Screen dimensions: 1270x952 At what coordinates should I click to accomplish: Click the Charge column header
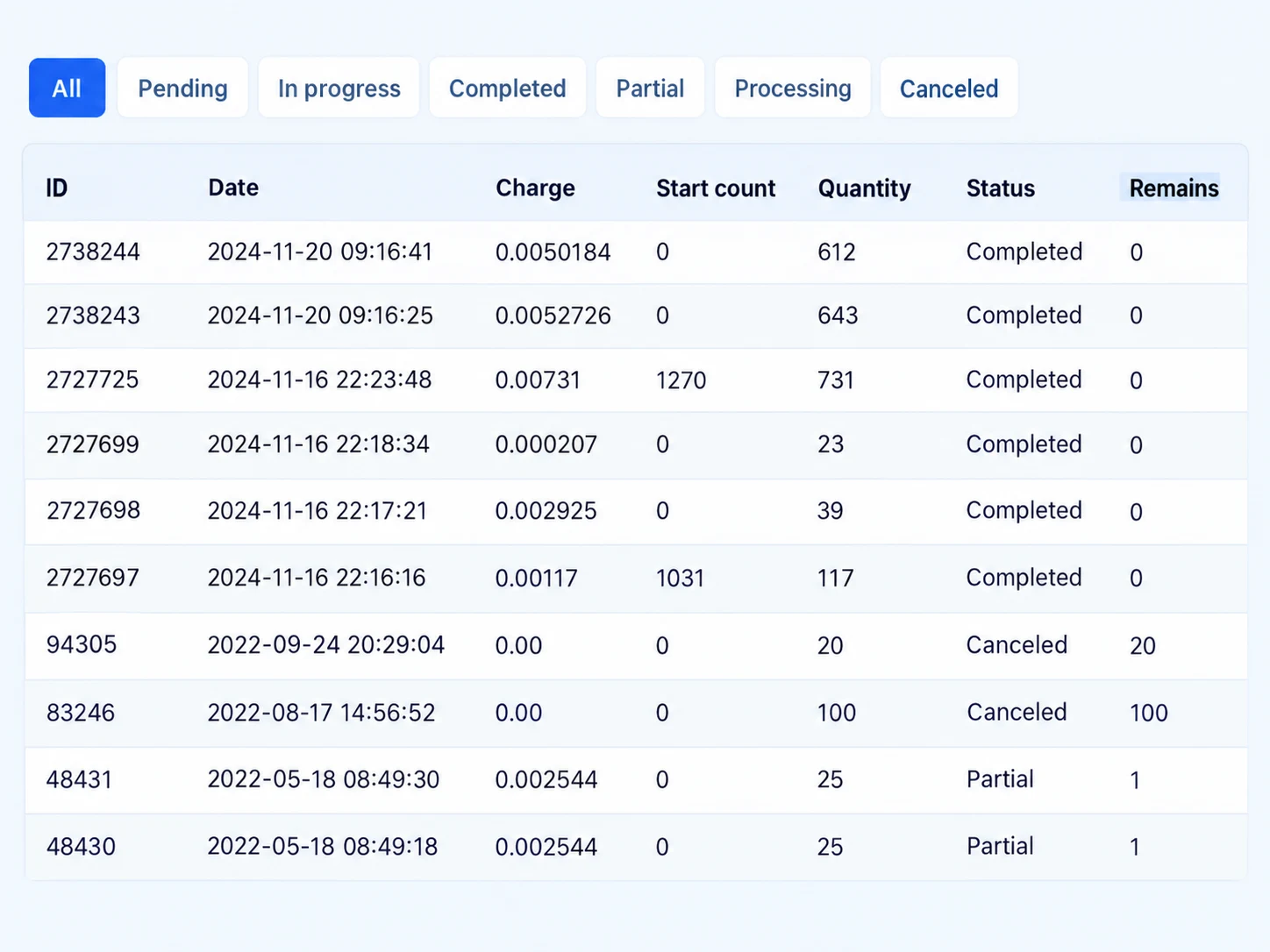click(x=535, y=188)
